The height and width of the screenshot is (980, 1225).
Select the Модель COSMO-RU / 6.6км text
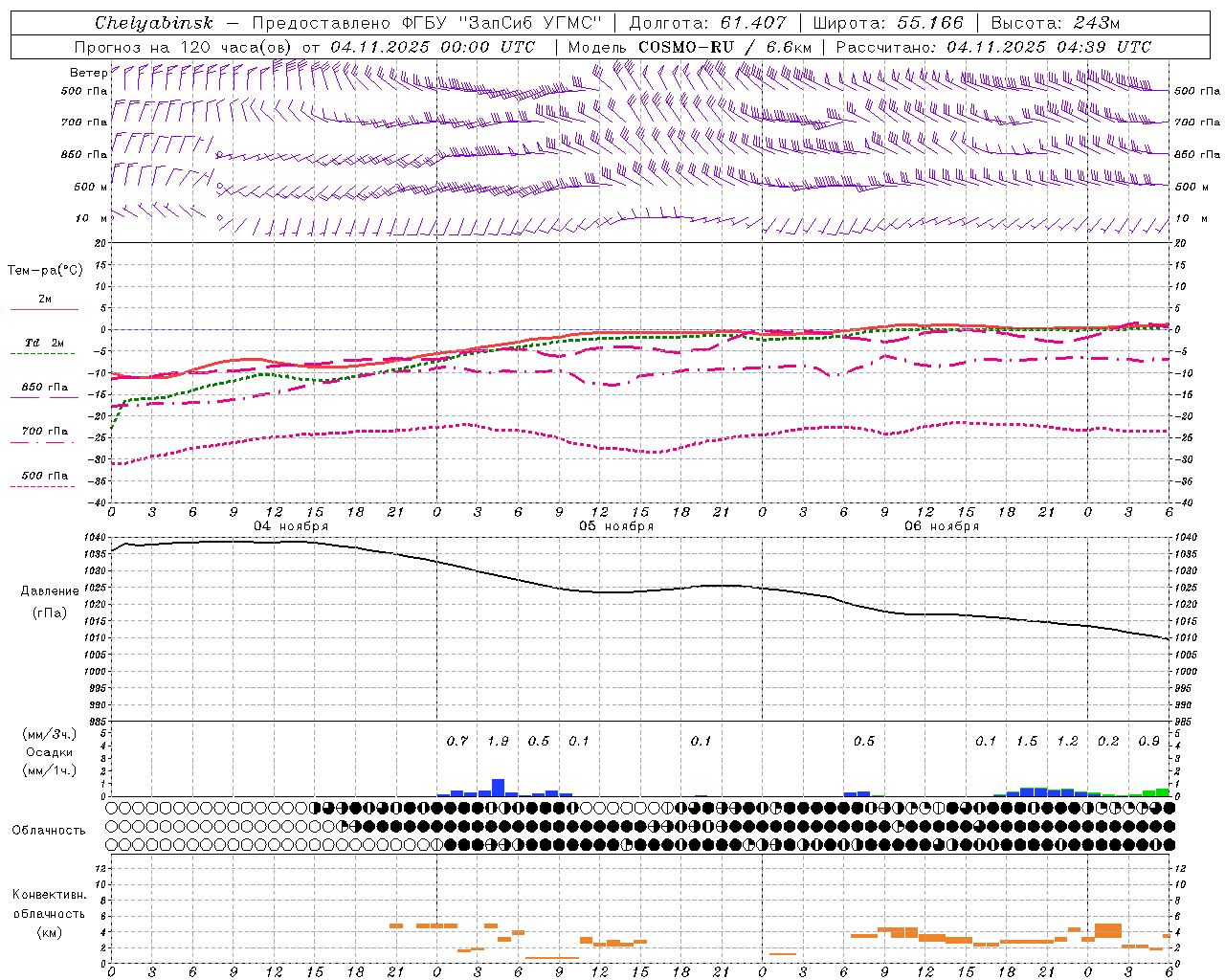click(x=690, y=47)
